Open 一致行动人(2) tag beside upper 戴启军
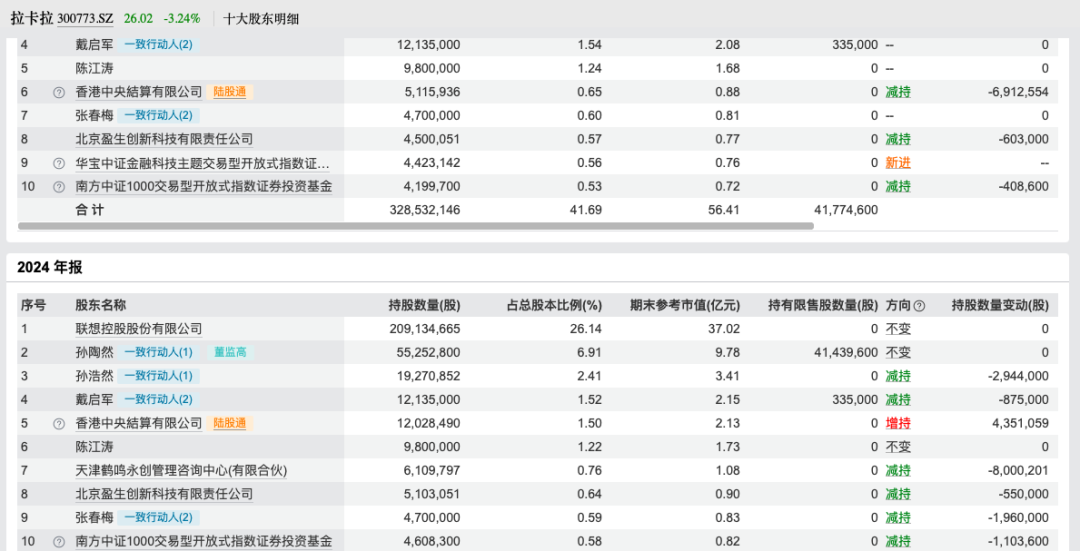The image size is (1080, 551). pos(158,45)
